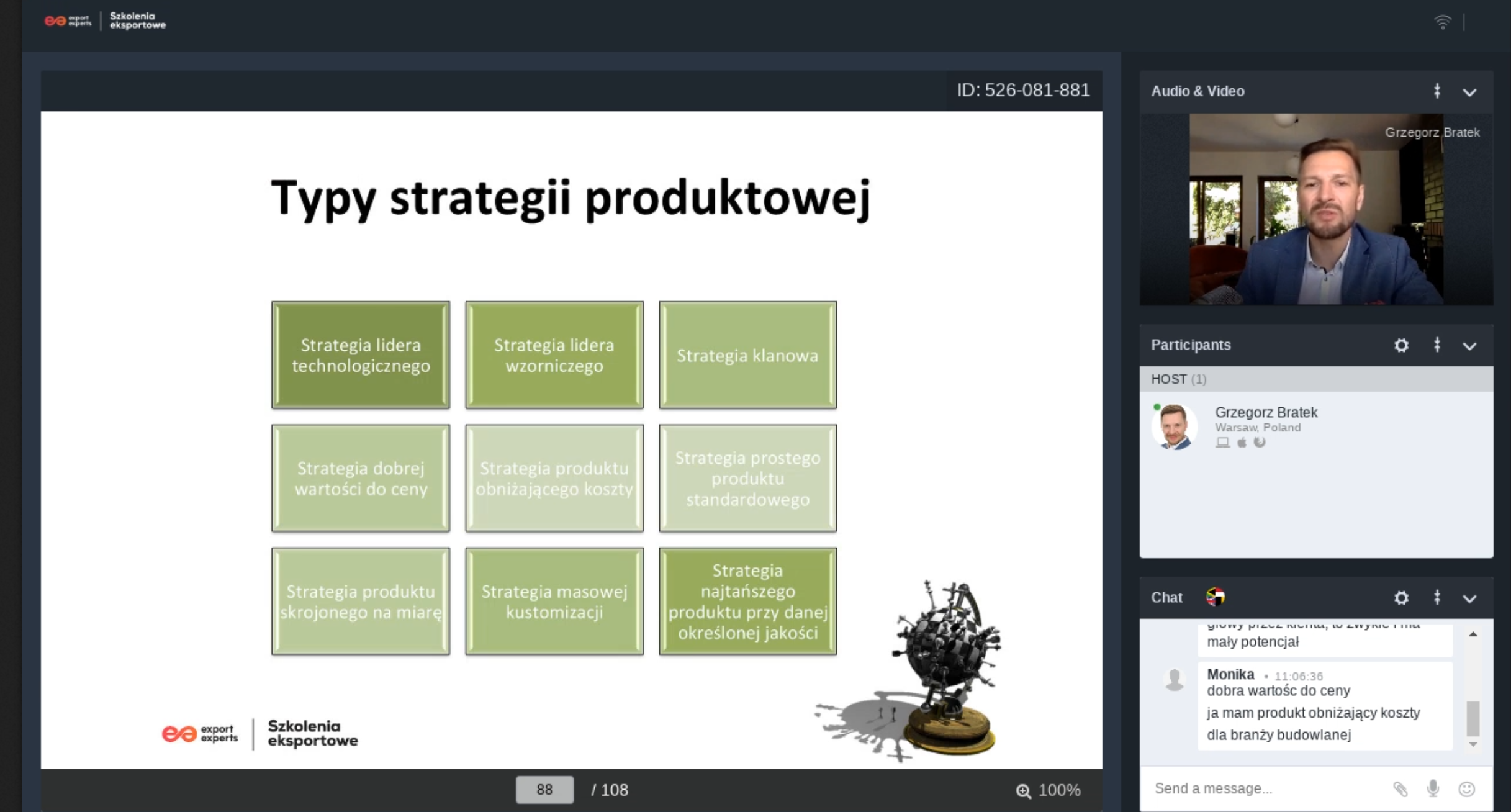
Task: Open Audio & Video panel options dots
Action: (1437, 91)
